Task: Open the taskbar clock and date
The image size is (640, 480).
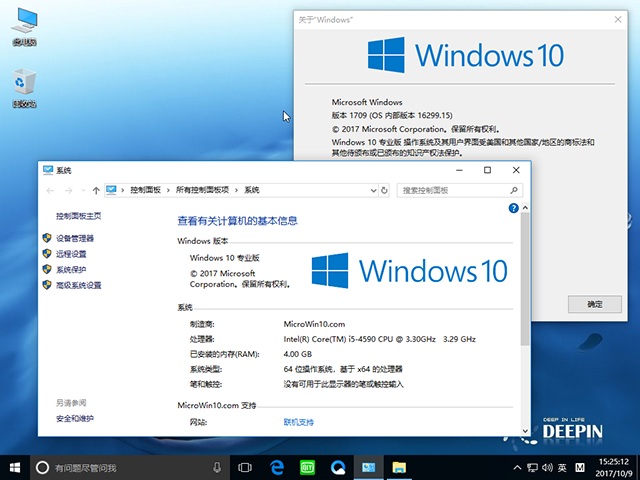Action: click(x=614, y=468)
